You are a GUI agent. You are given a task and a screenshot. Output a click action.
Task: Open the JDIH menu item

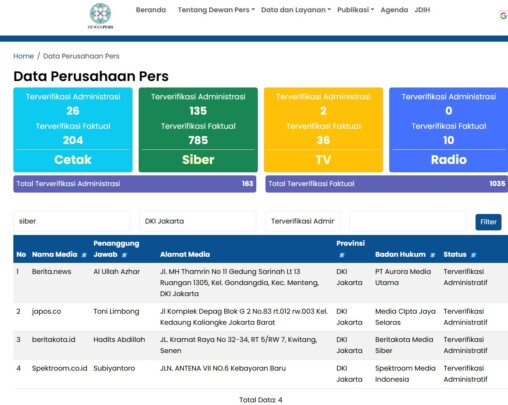[422, 10]
